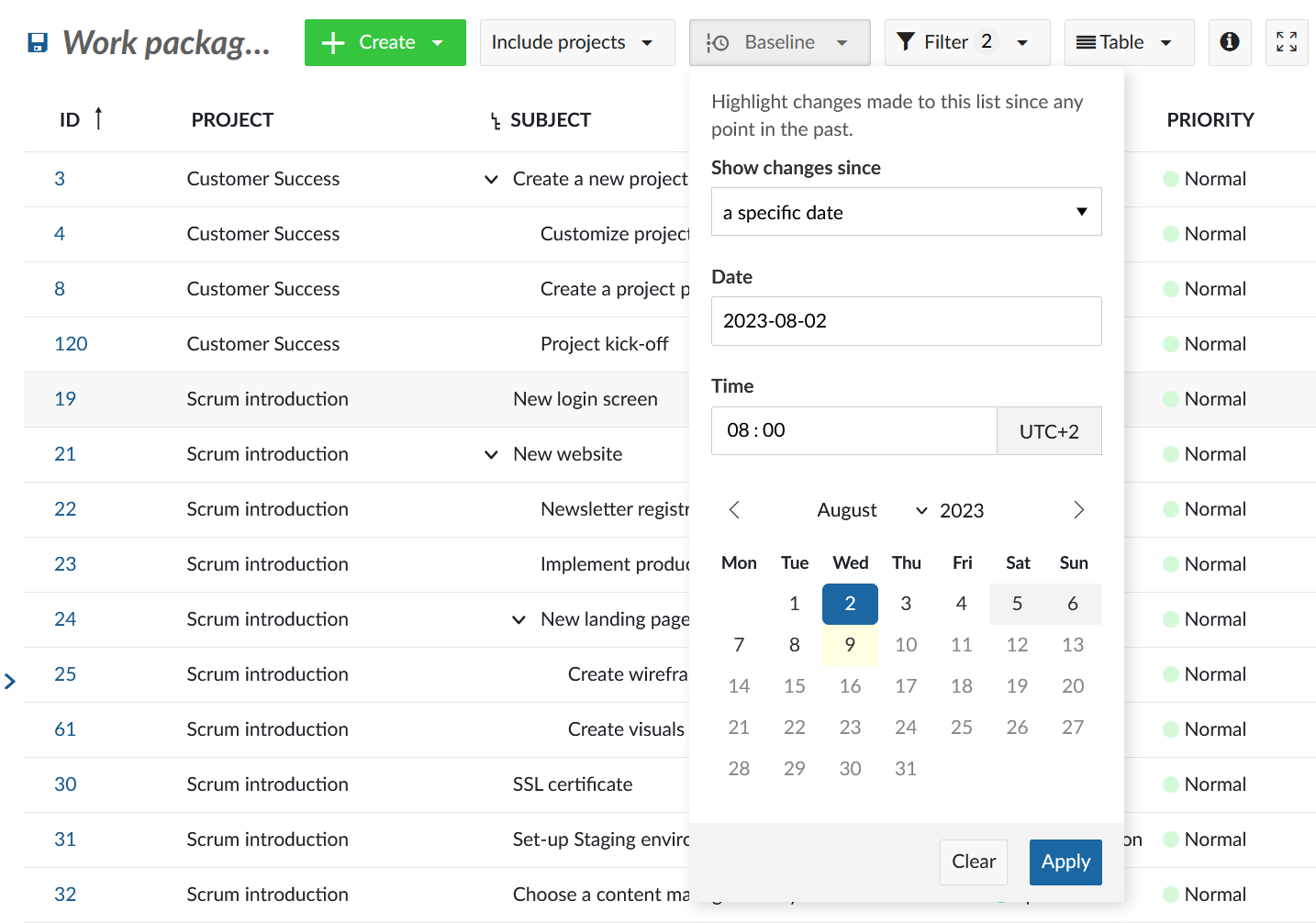Enter fullscreen mode
This screenshot has width=1316, height=923.
click(x=1287, y=42)
